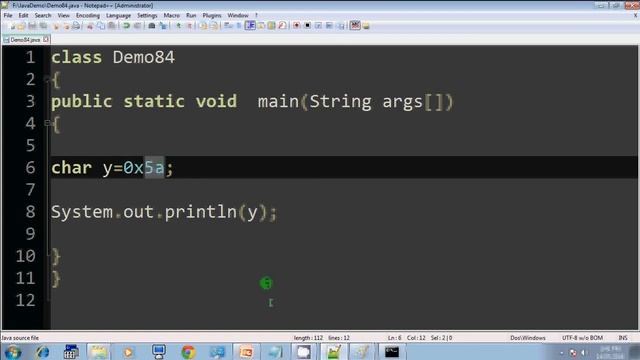The width and height of the screenshot is (640, 360).
Task: Click line number 8 in the margin
Action: [x=31, y=211]
